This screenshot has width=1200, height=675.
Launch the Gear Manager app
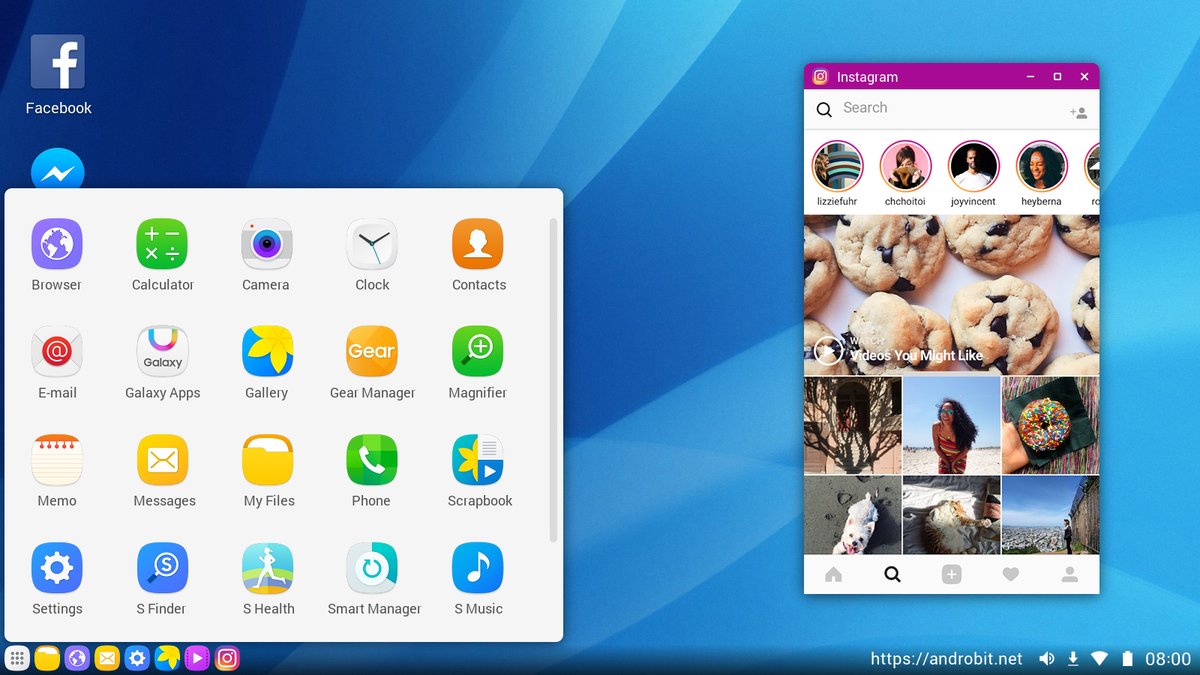click(x=372, y=352)
